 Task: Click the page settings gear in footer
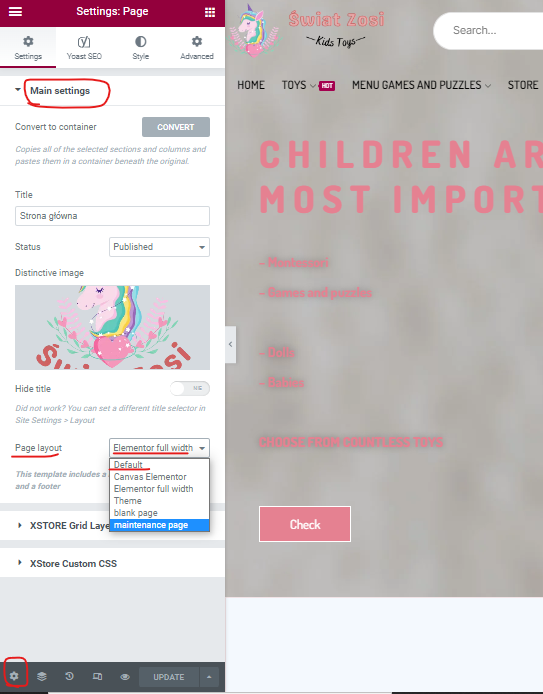coord(14,676)
